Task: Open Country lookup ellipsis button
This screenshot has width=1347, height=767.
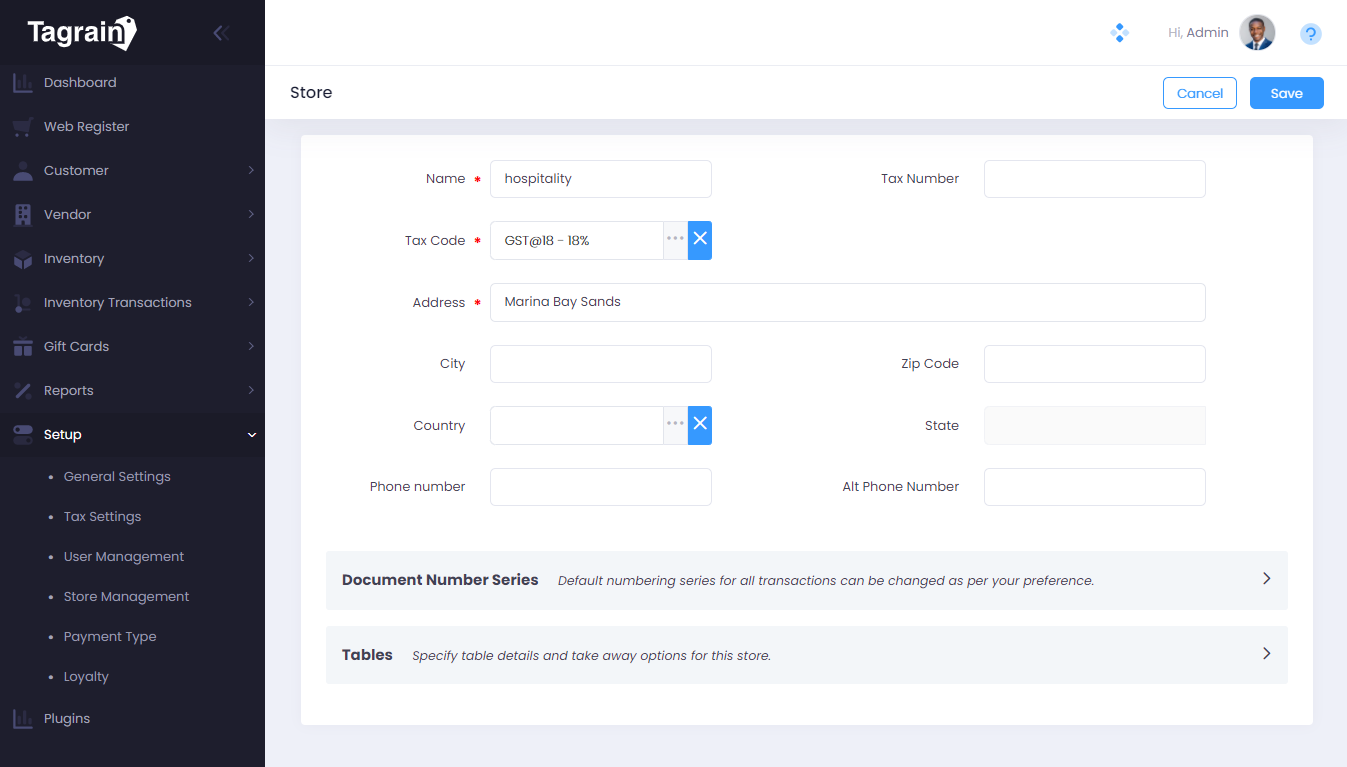Action: pos(675,425)
